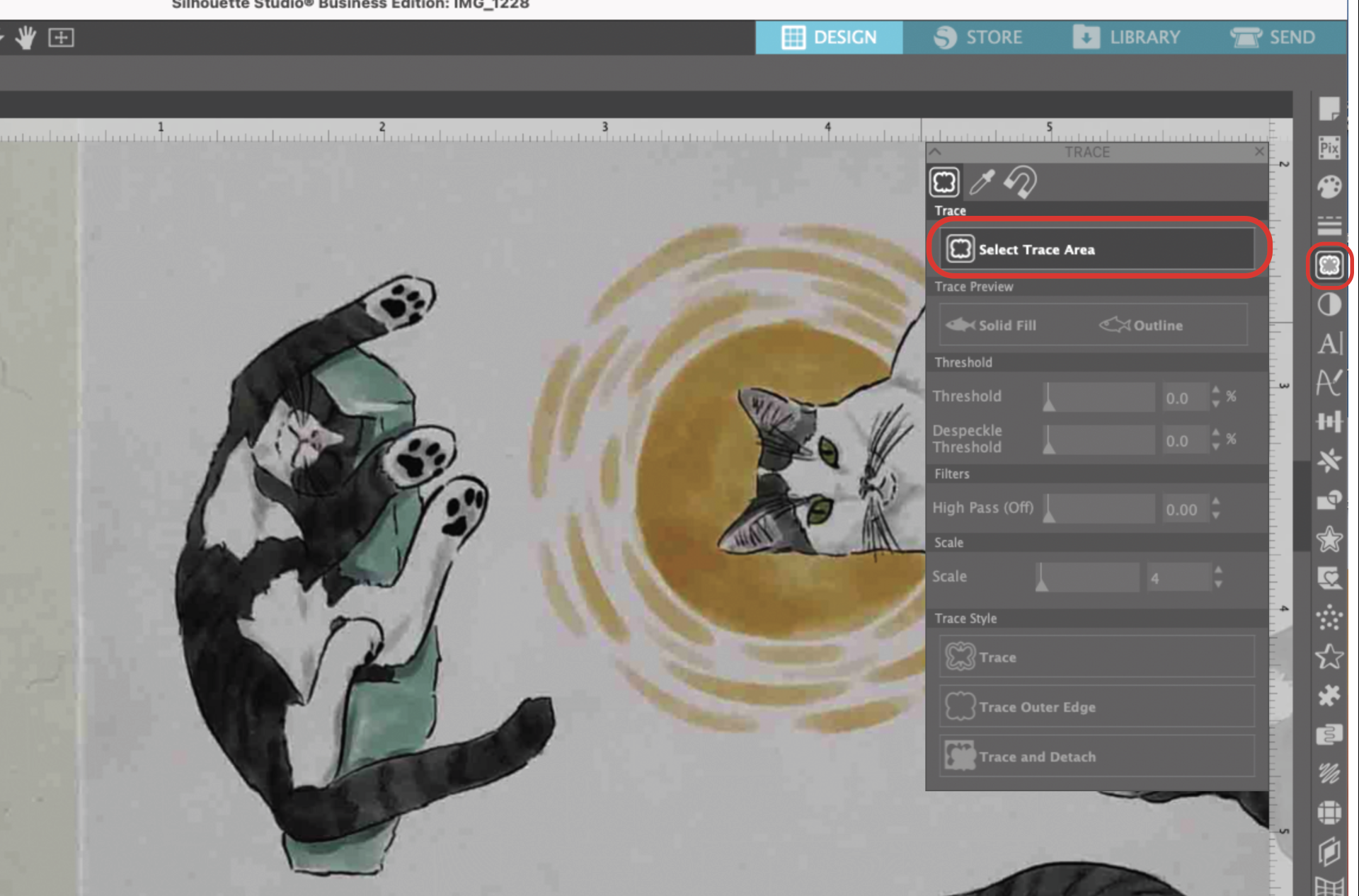This screenshot has height=896, width=1359.
Task: Open the Text Style panel icon
Action: click(x=1329, y=343)
